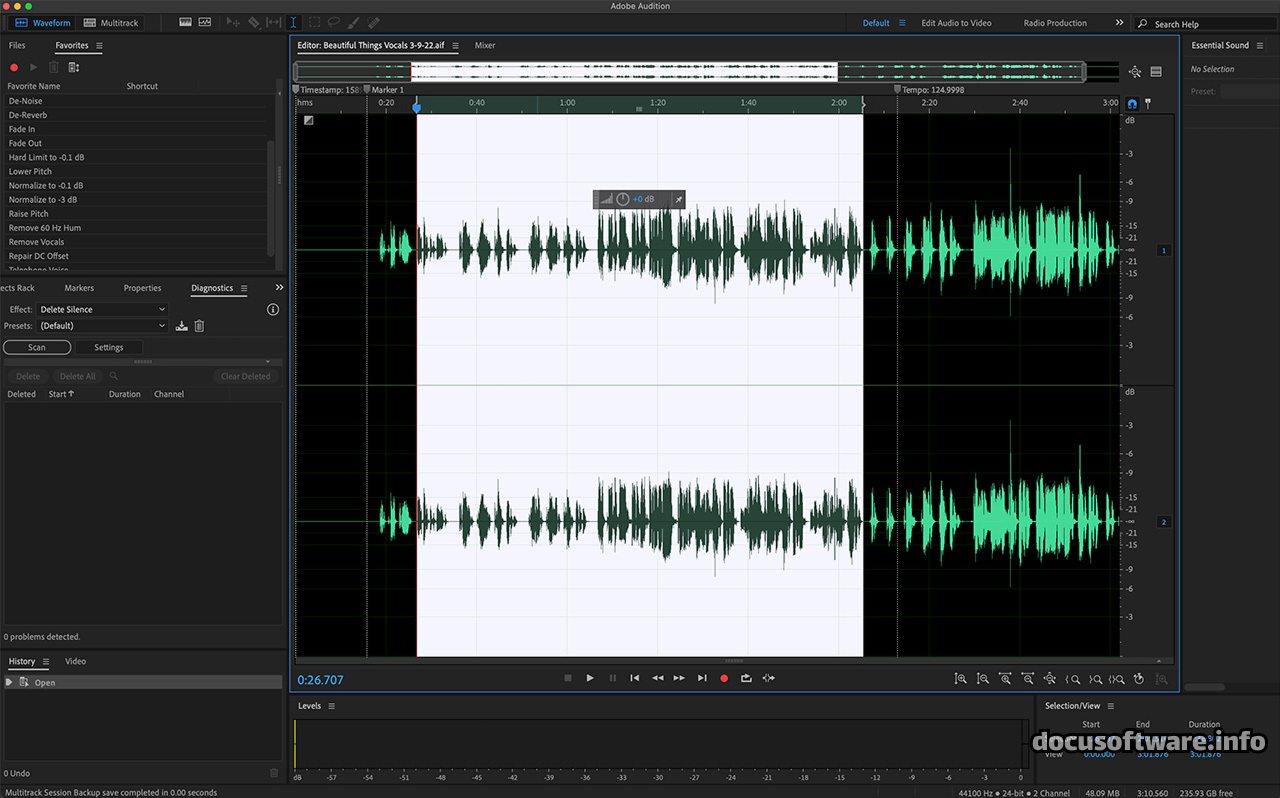1280x798 pixels.
Task: Start recording with the red record button
Action: [x=724, y=678]
